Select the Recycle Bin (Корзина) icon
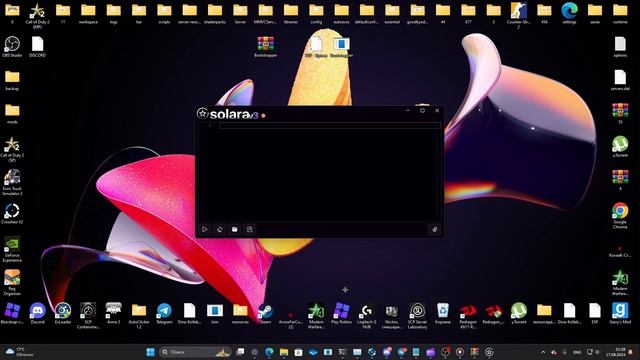Image resolution: width=640 pixels, height=360 pixels. point(442,313)
